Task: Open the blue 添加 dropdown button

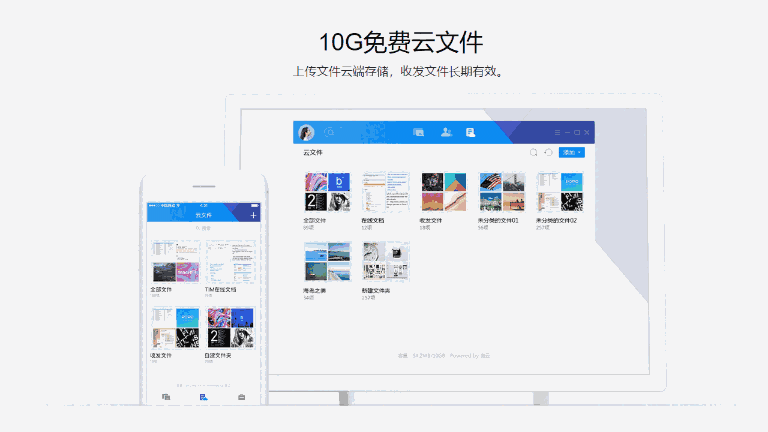Action: 572,152
